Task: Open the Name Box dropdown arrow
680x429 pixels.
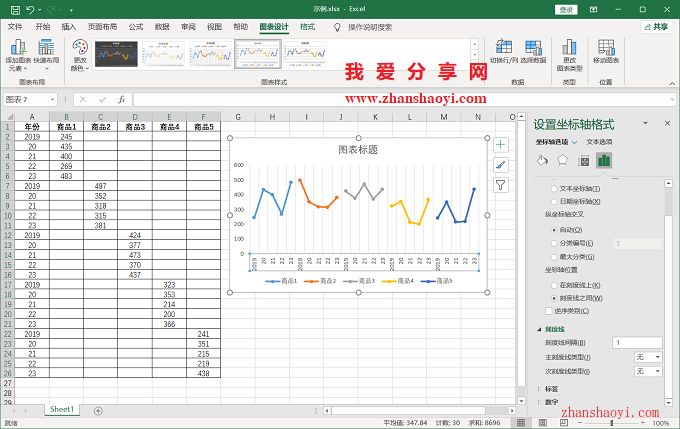Action: [x=52, y=100]
